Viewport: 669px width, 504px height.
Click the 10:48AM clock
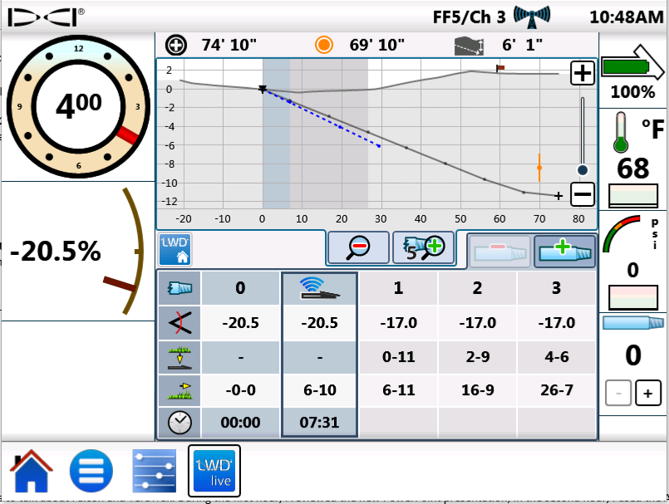(x=626, y=17)
